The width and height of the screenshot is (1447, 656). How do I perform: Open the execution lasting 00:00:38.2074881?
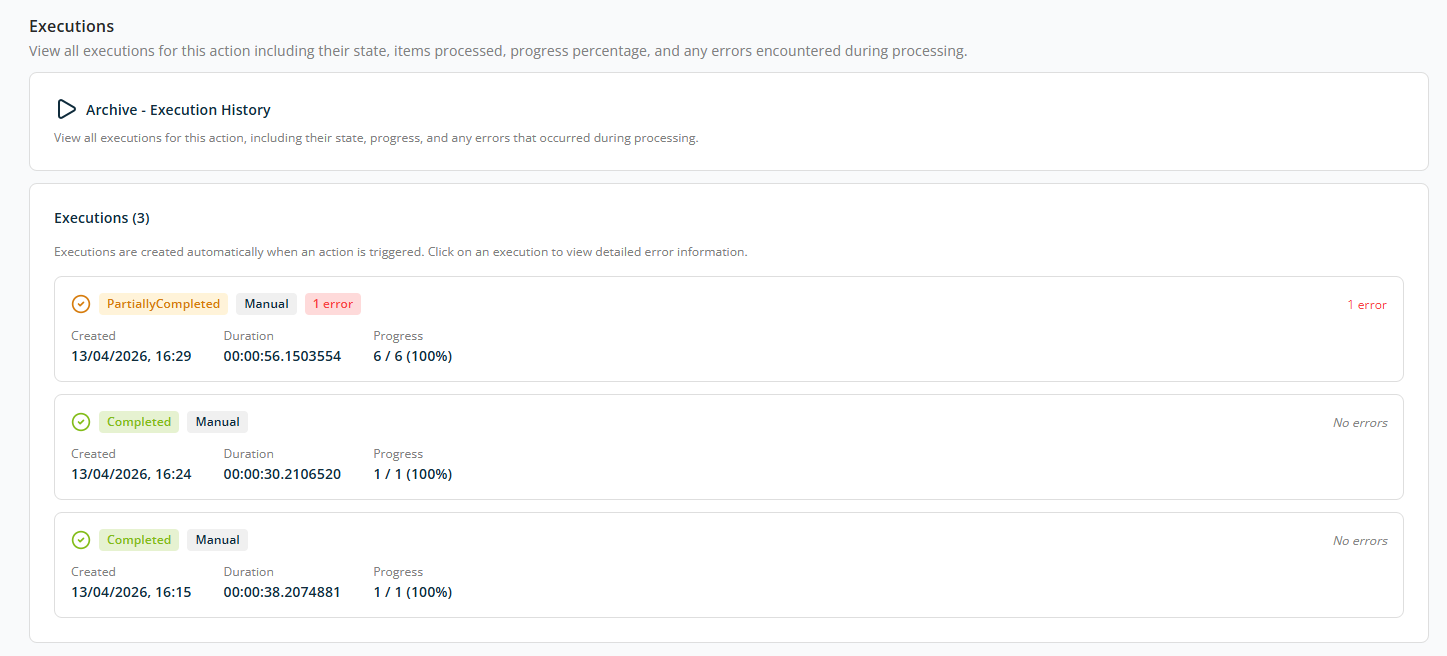[729, 565]
